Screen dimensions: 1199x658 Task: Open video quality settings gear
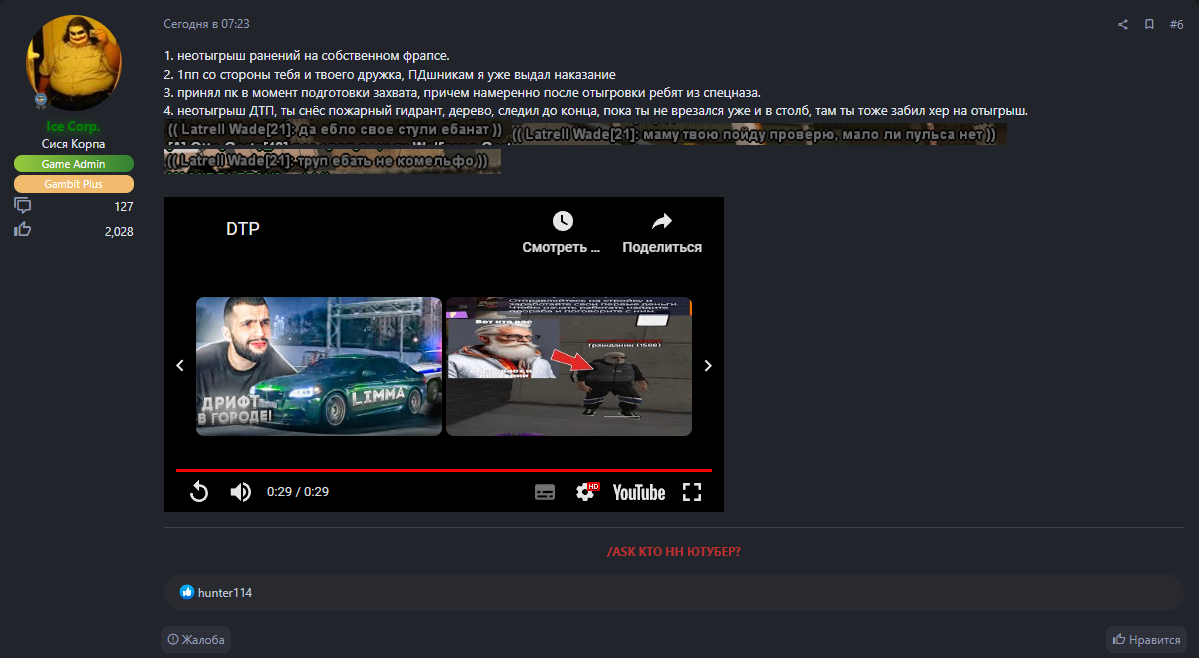point(585,492)
